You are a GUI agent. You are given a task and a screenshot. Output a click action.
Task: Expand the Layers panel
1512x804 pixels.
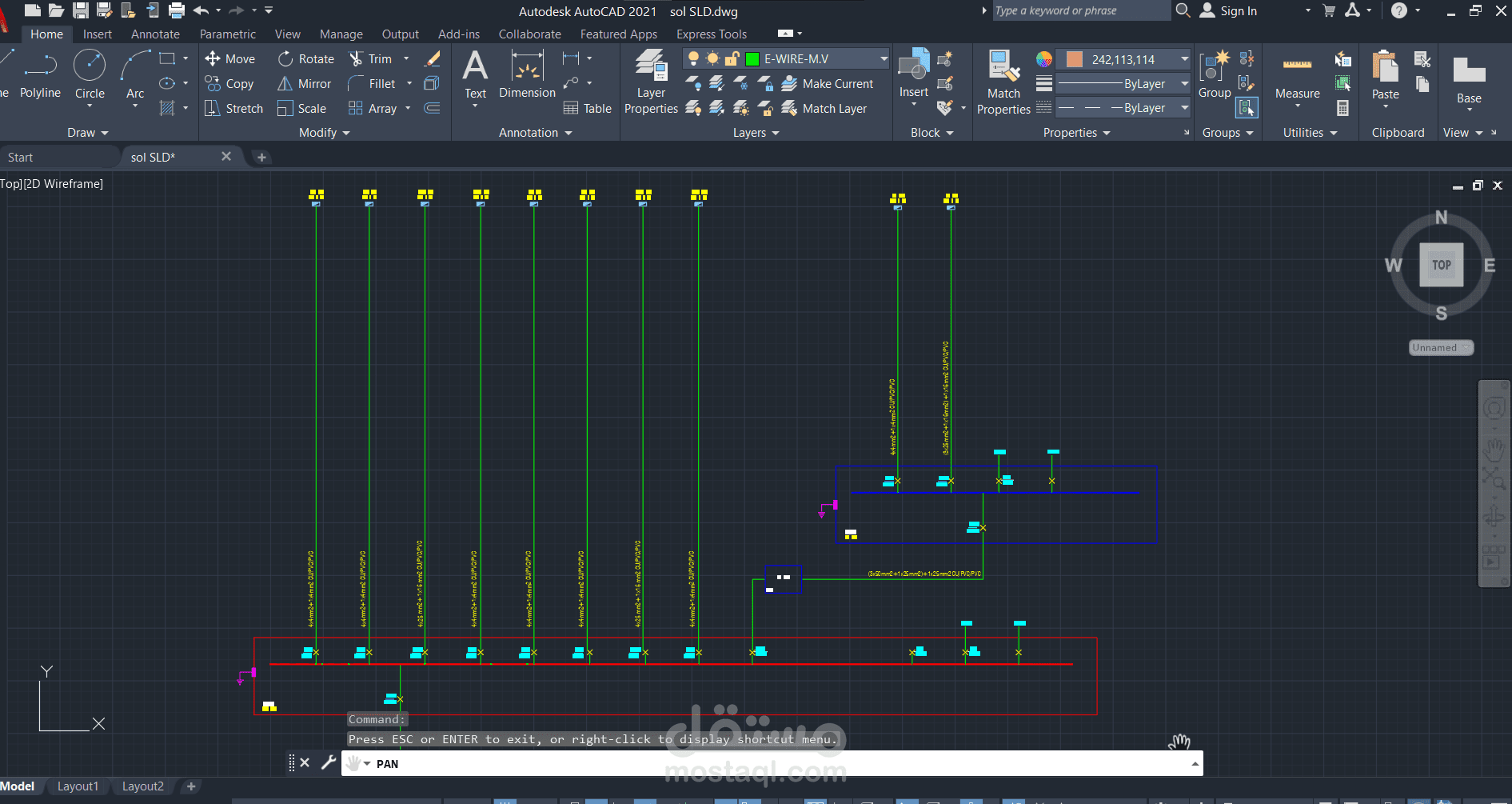(x=756, y=133)
